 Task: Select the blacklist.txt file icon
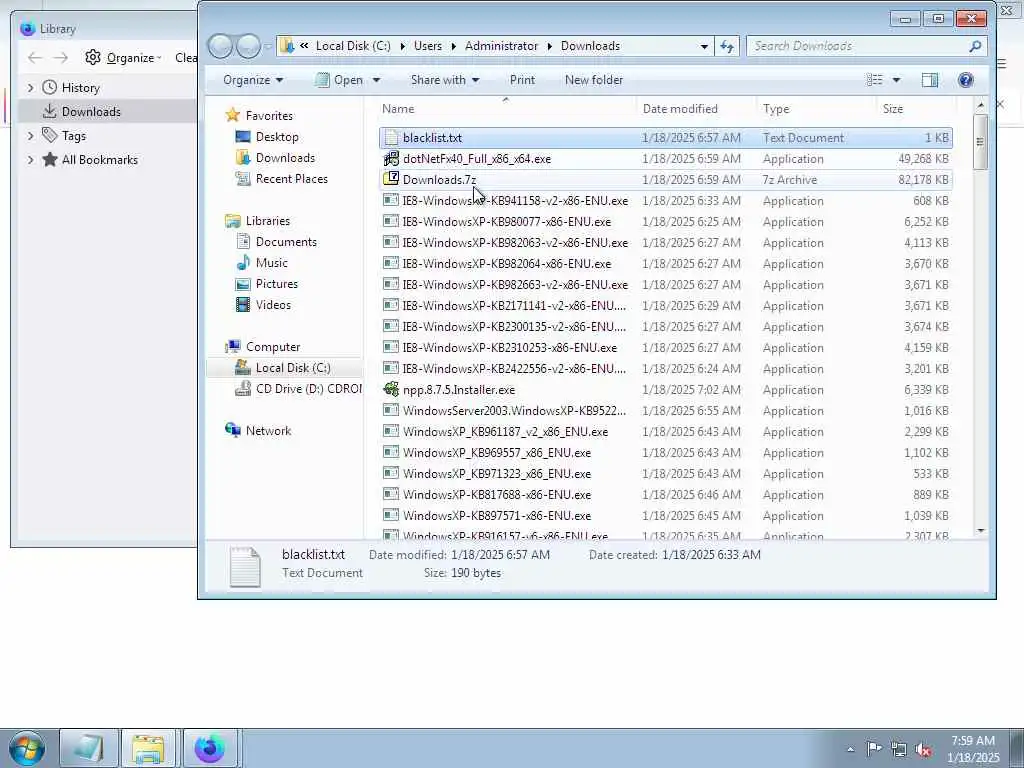(391, 138)
